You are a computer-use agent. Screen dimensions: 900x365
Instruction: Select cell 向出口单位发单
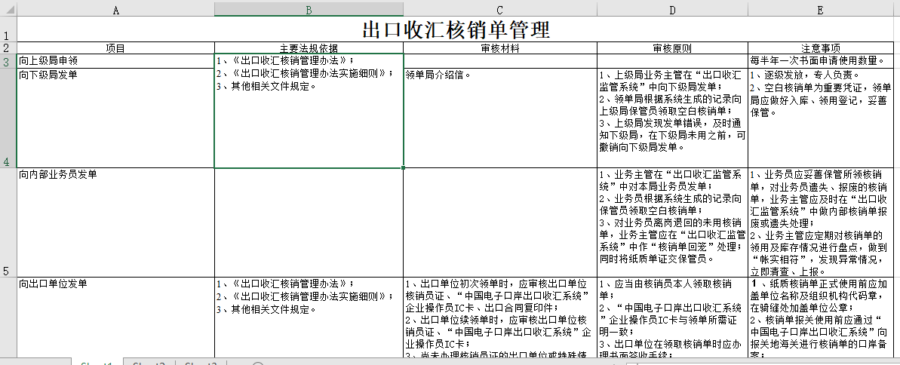point(116,317)
